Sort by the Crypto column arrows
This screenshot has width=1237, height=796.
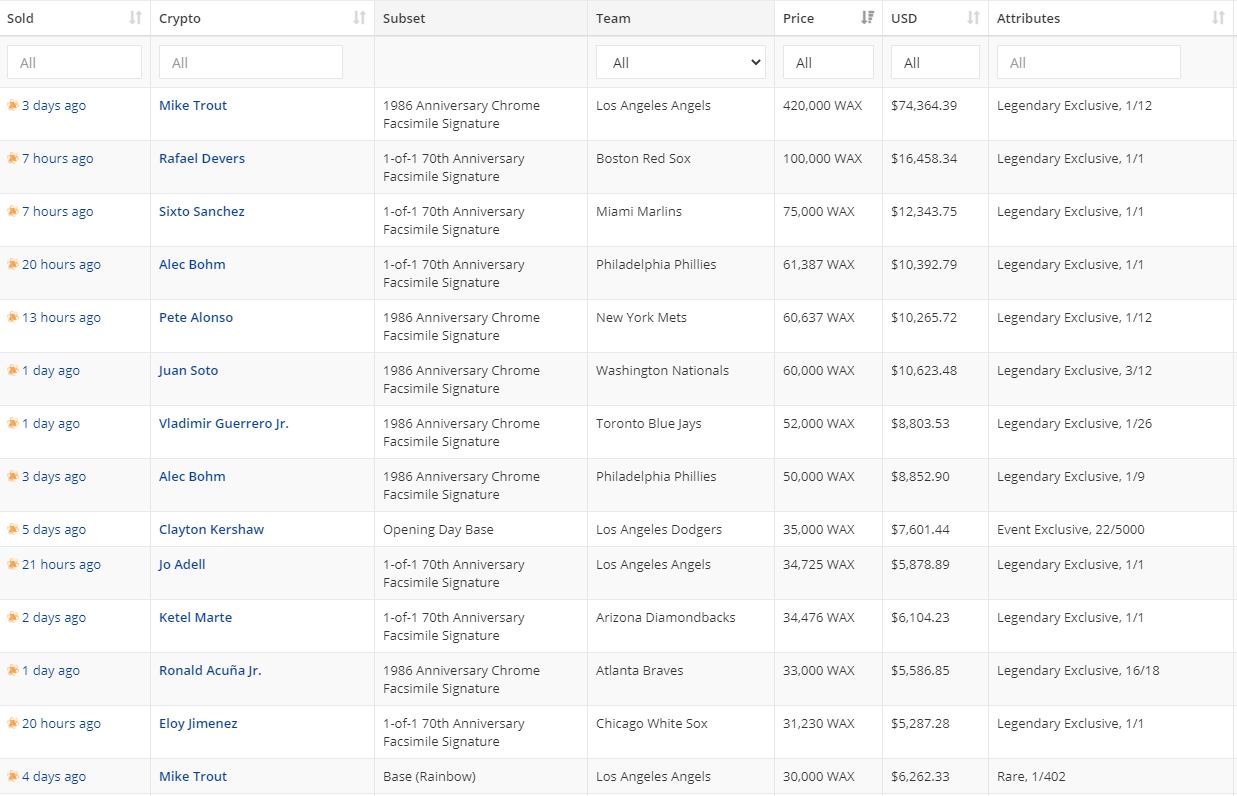pyautogui.click(x=360, y=18)
